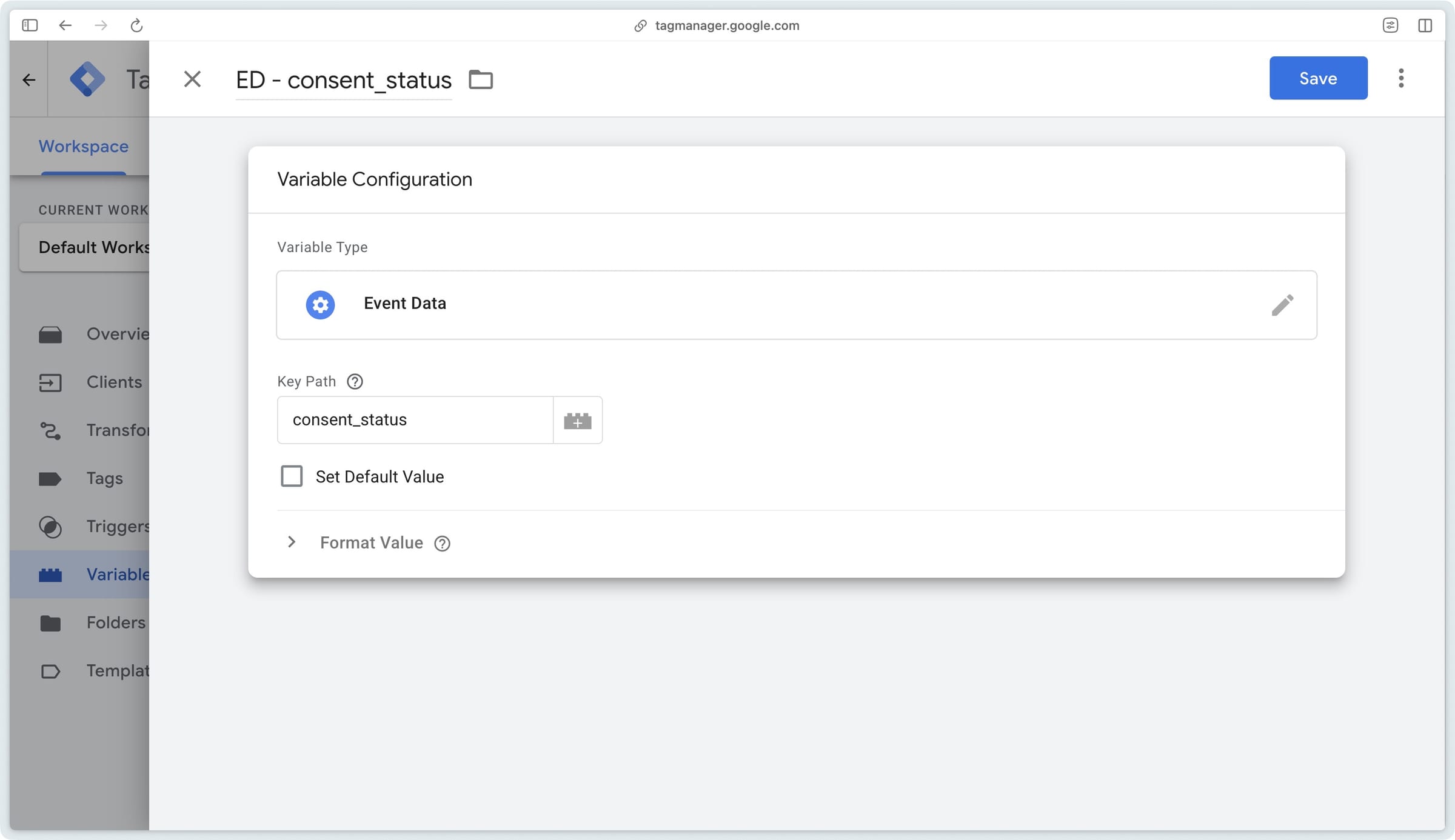Image resolution: width=1455 pixels, height=840 pixels.
Task: Click the Key Path input field
Action: pos(415,419)
